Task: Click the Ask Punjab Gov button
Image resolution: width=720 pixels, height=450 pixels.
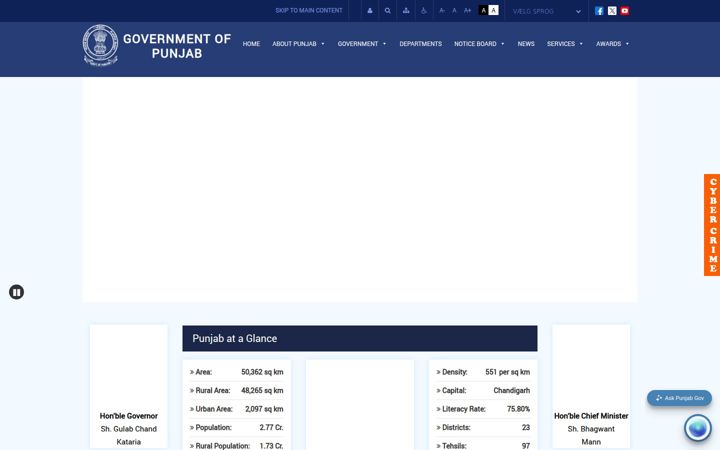Action: point(679,398)
